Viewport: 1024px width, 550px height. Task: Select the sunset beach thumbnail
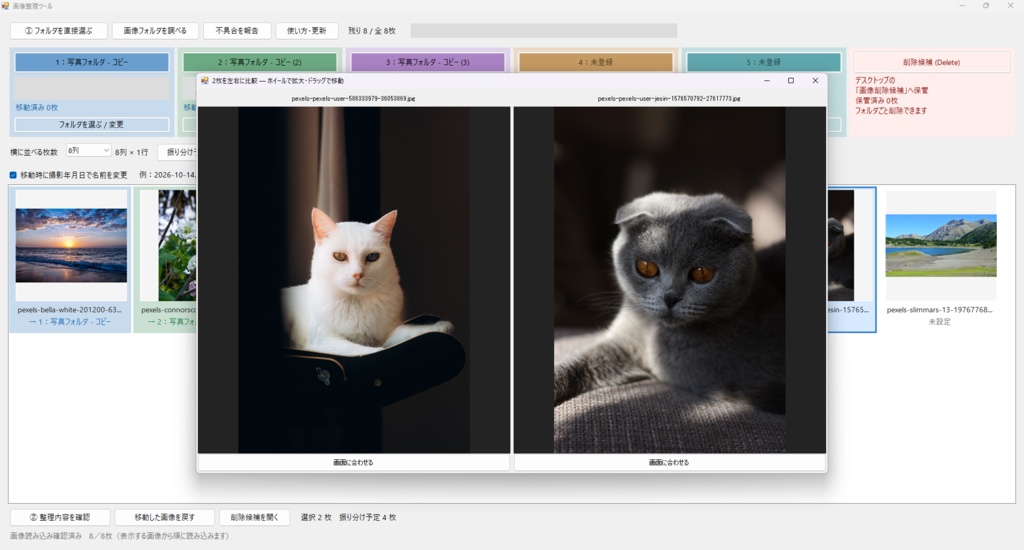[71, 246]
